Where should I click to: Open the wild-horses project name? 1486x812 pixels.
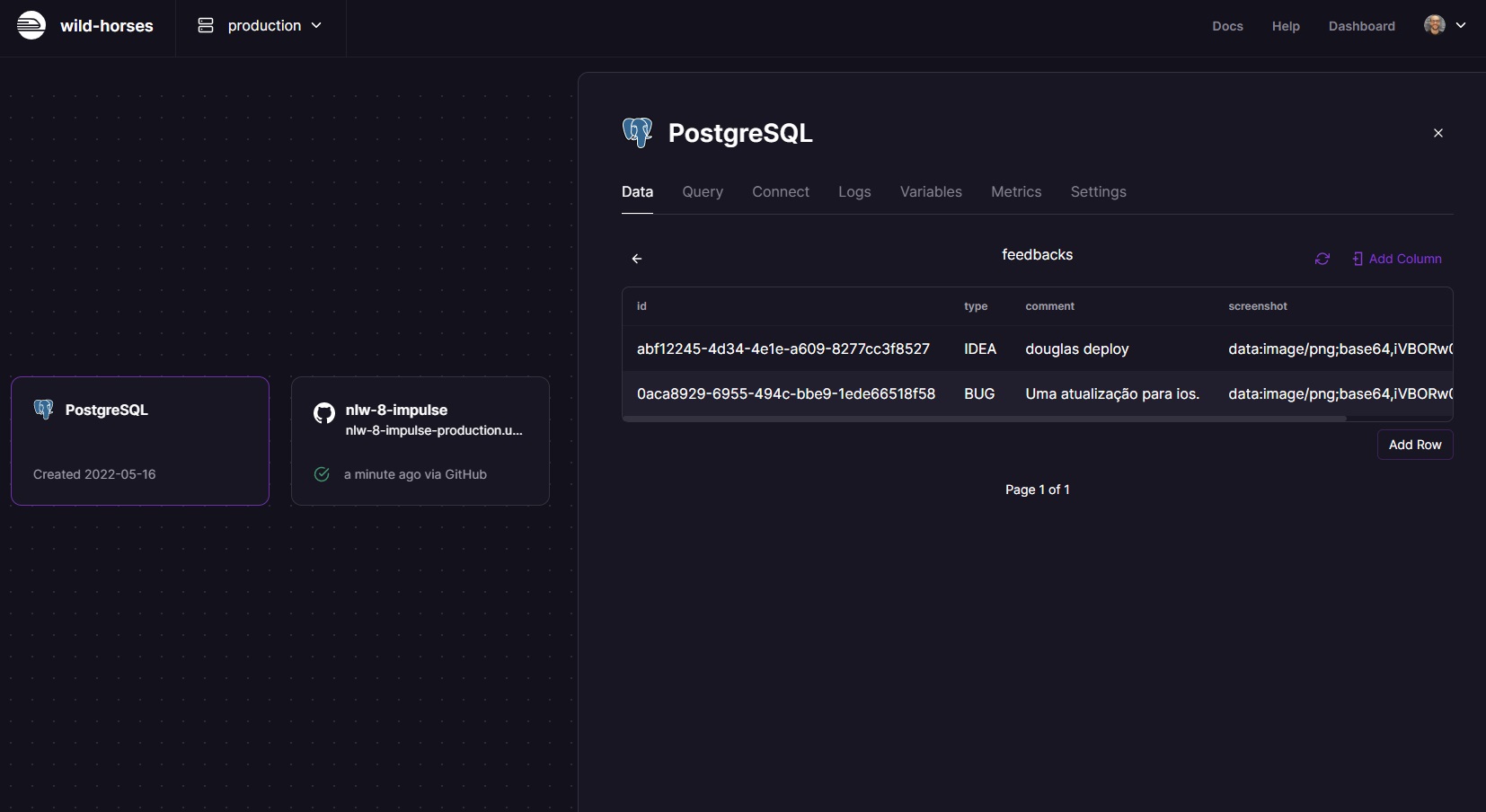tap(106, 26)
